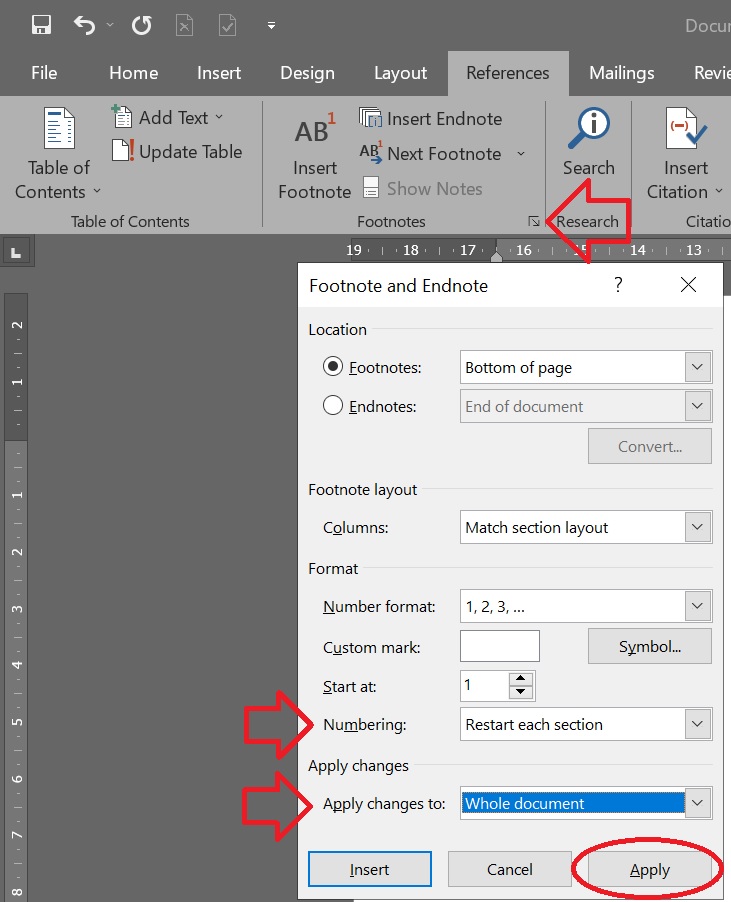Undo the last action
The height and width of the screenshot is (902, 731).
point(85,25)
